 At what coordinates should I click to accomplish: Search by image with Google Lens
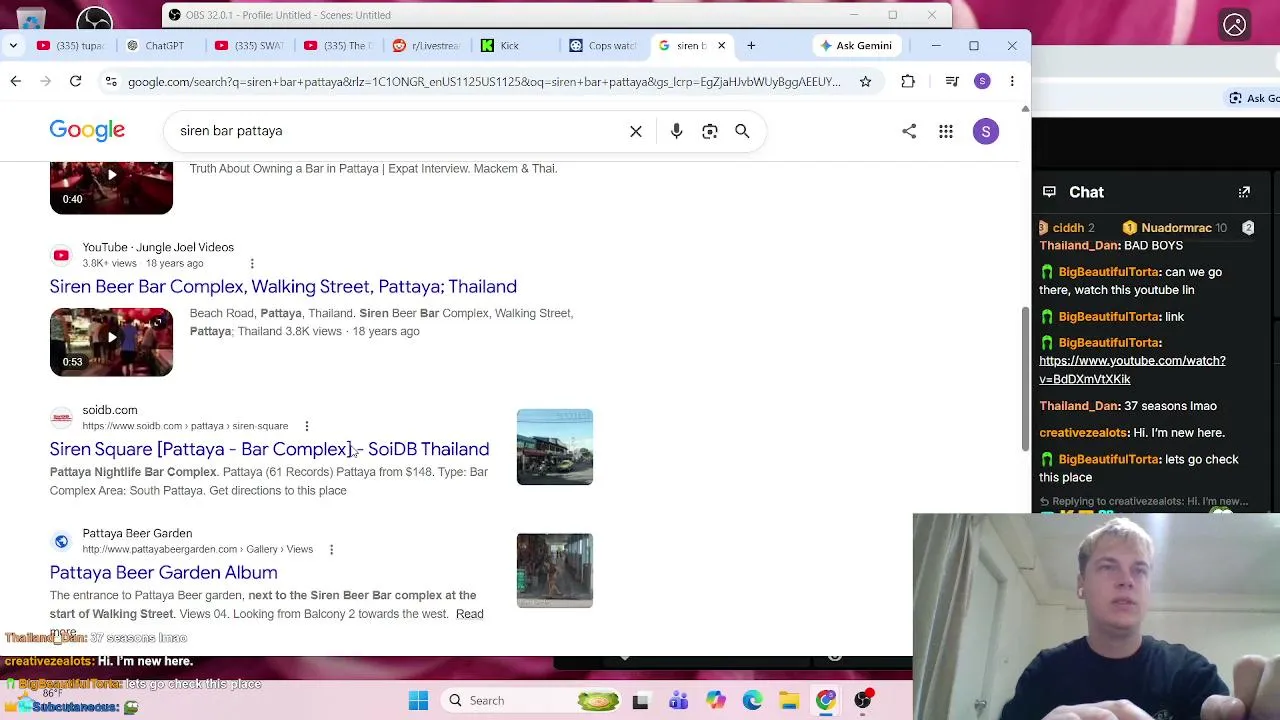click(710, 131)
